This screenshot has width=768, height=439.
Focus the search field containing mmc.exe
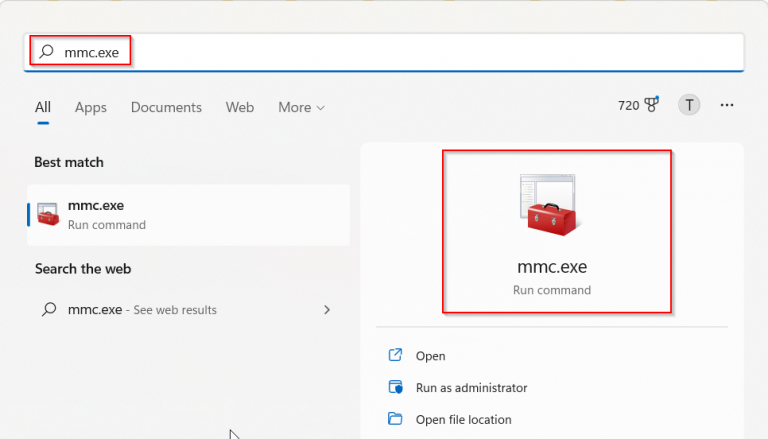coord(400,51)
